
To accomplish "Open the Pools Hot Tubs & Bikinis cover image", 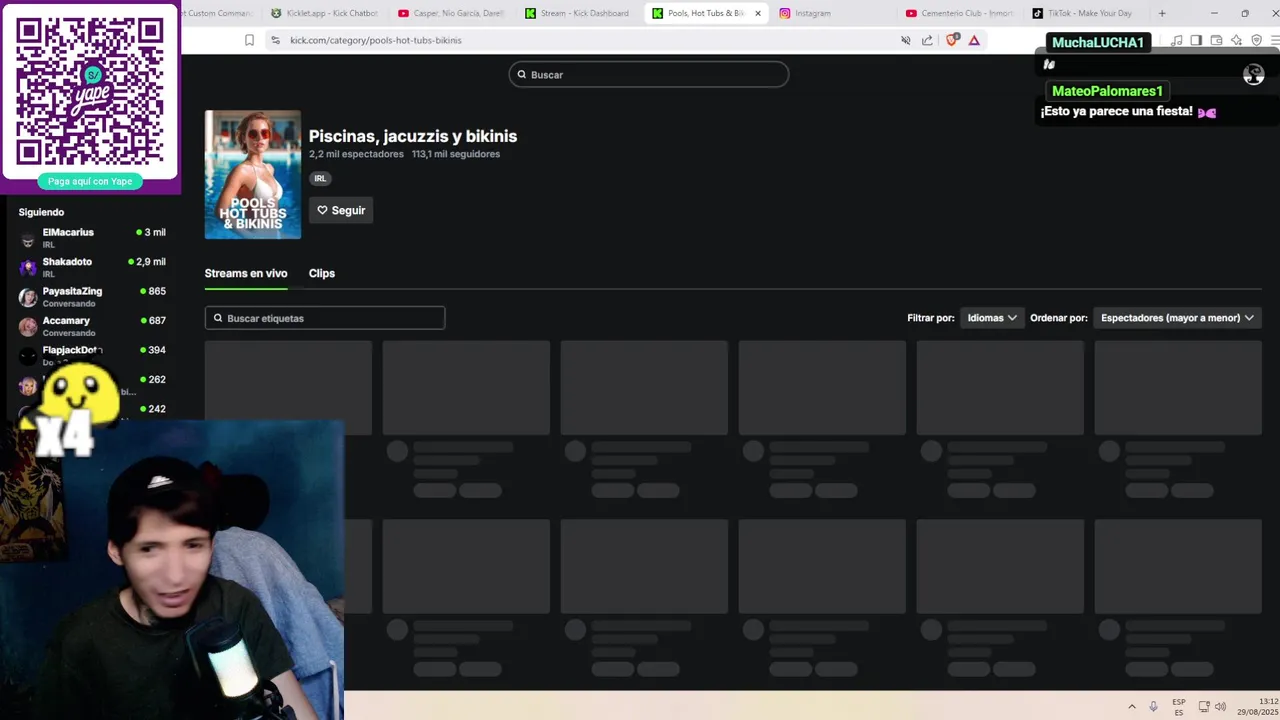I will [x=253, y=175].
